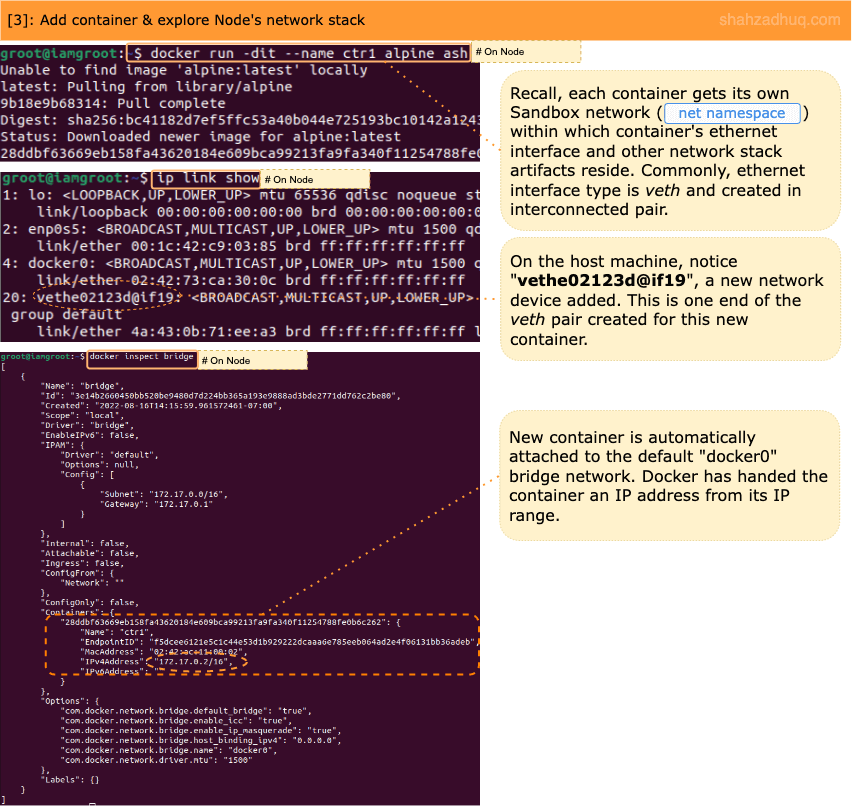Click the "EndpointID": "f5dcee6121e5..." line
Image resolution: width=852 pixels, height=807 pixels.
click(x=279, y=642)
